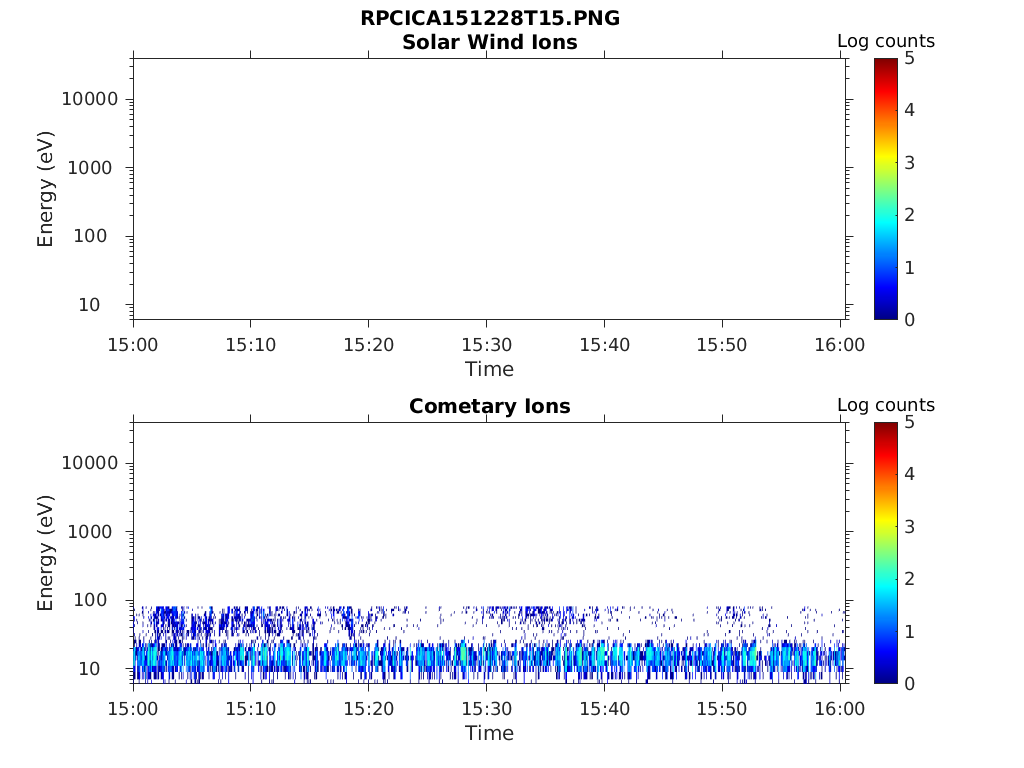Click the 10000 energy tick on the top plot
This screenshot has width=1024, height=768.
tap(90, 99)
